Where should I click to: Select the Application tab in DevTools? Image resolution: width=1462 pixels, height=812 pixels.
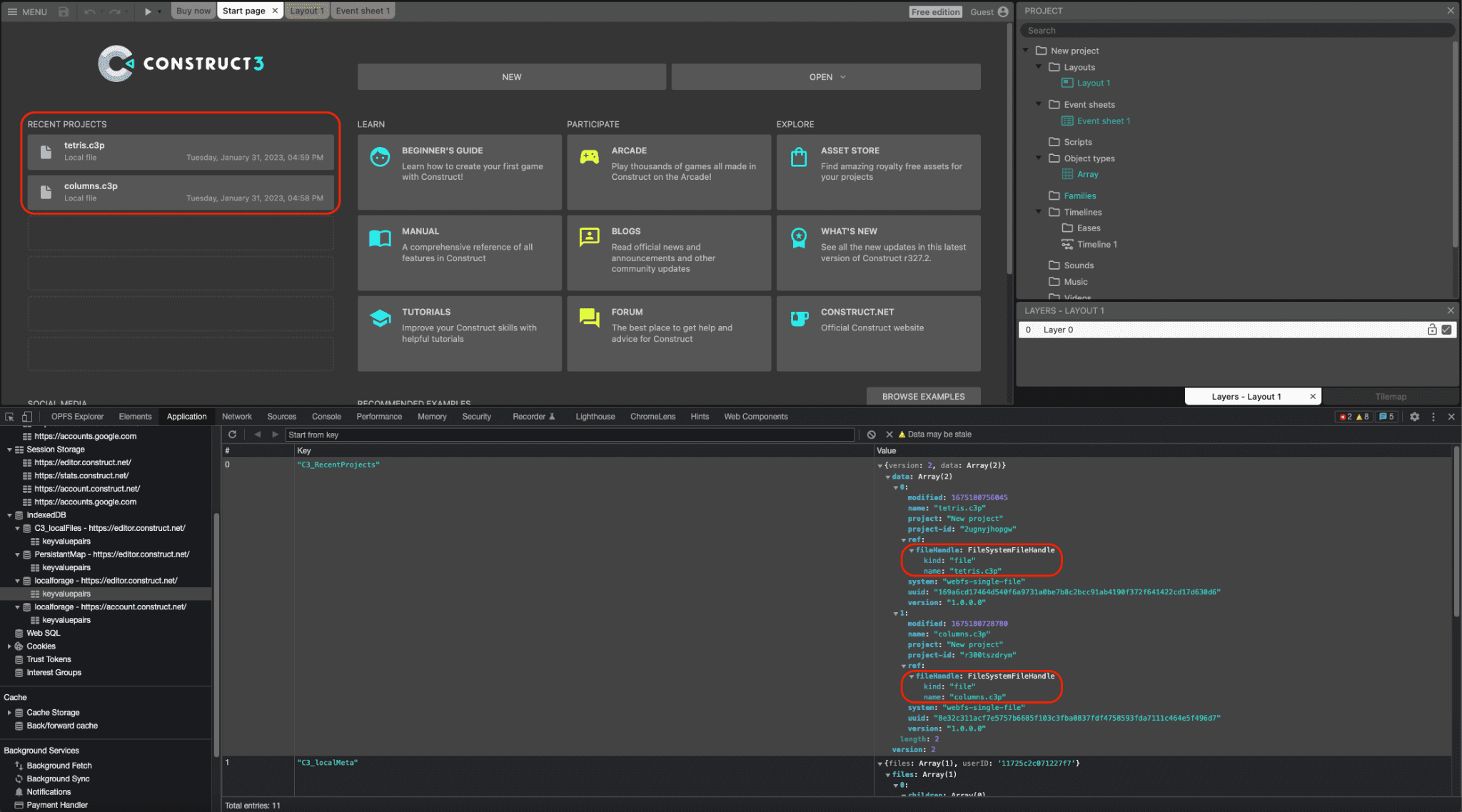(185, 416)
